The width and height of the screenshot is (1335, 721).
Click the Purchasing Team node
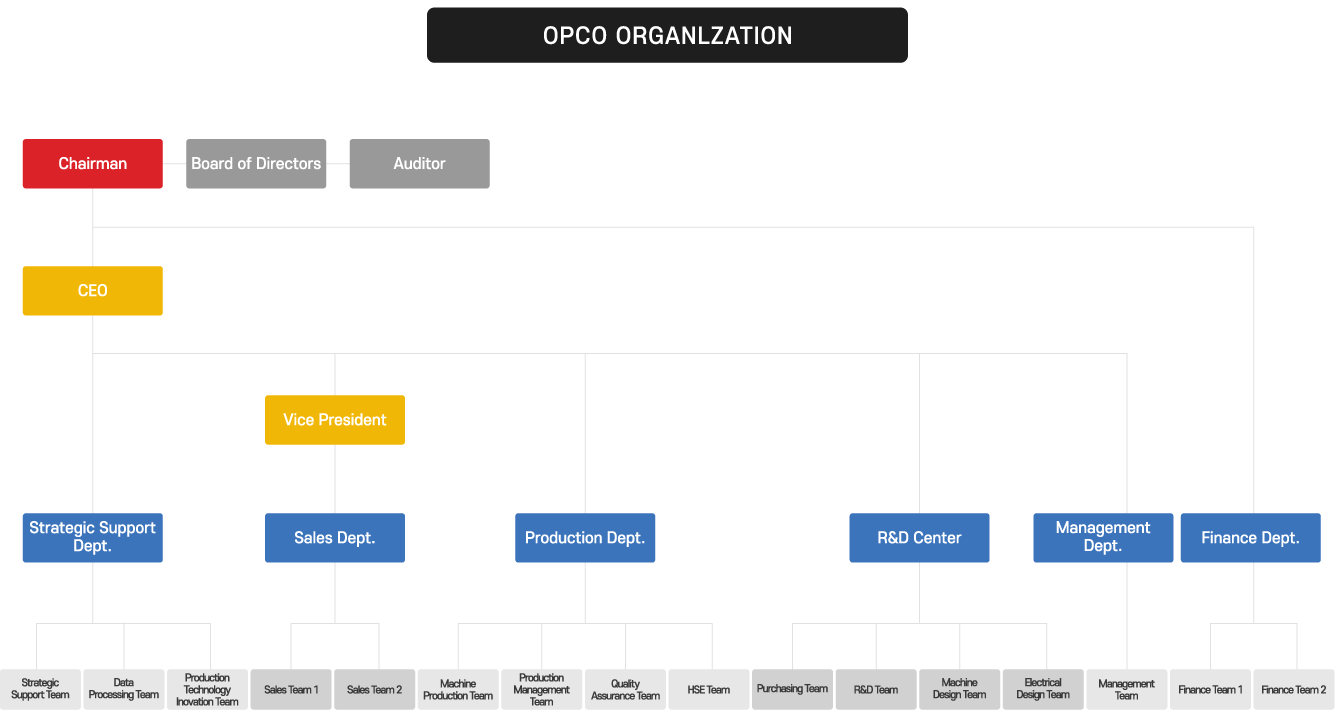792,689
